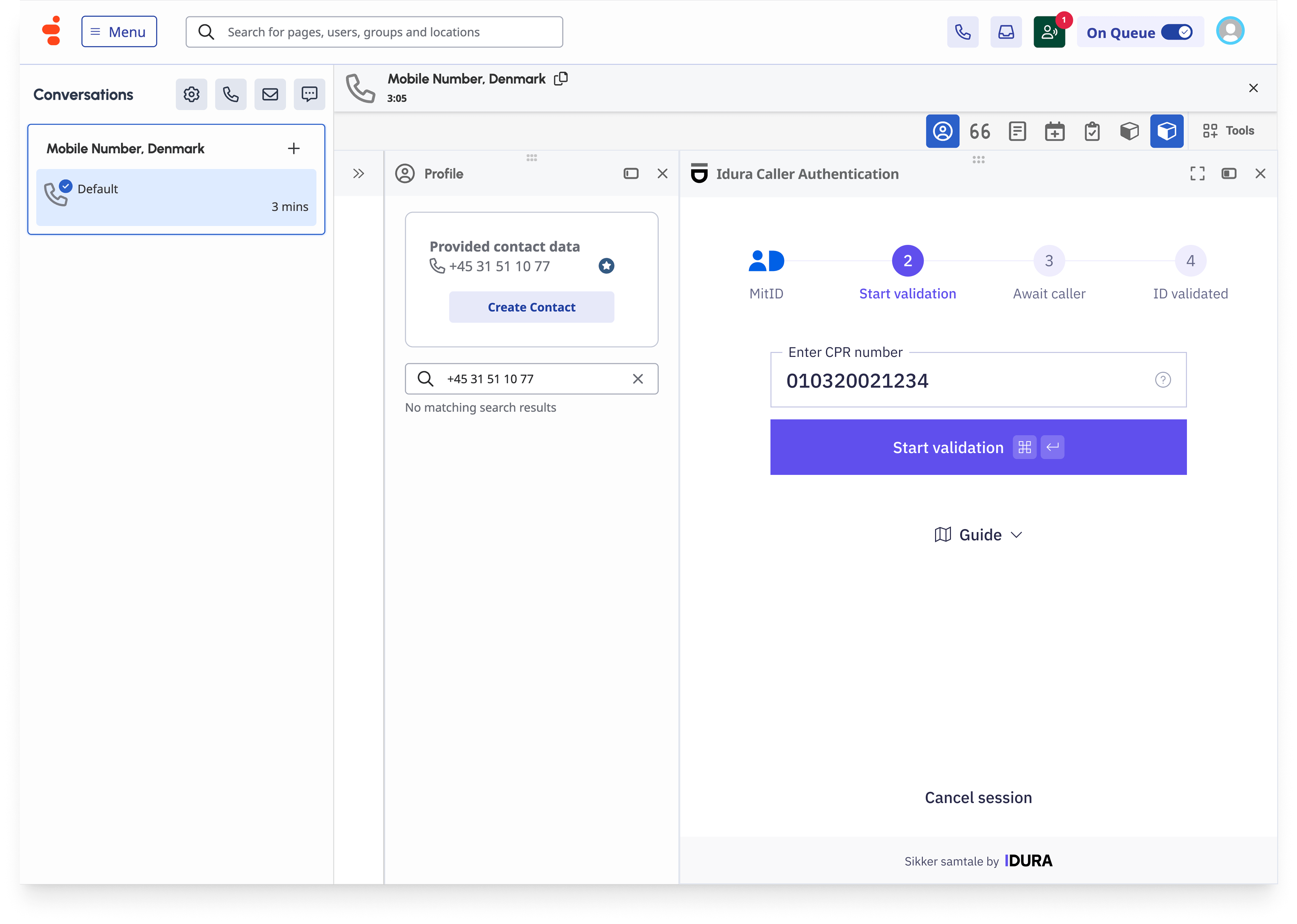Open the notes document toolbar icon

[1017, 132]
